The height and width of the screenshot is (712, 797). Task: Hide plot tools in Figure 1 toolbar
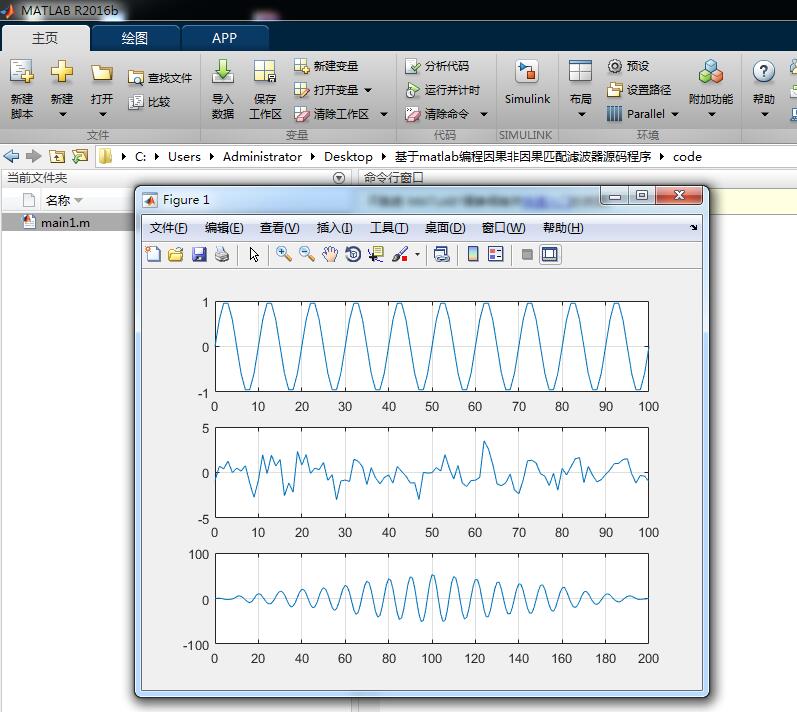click(x=527, y=254)
